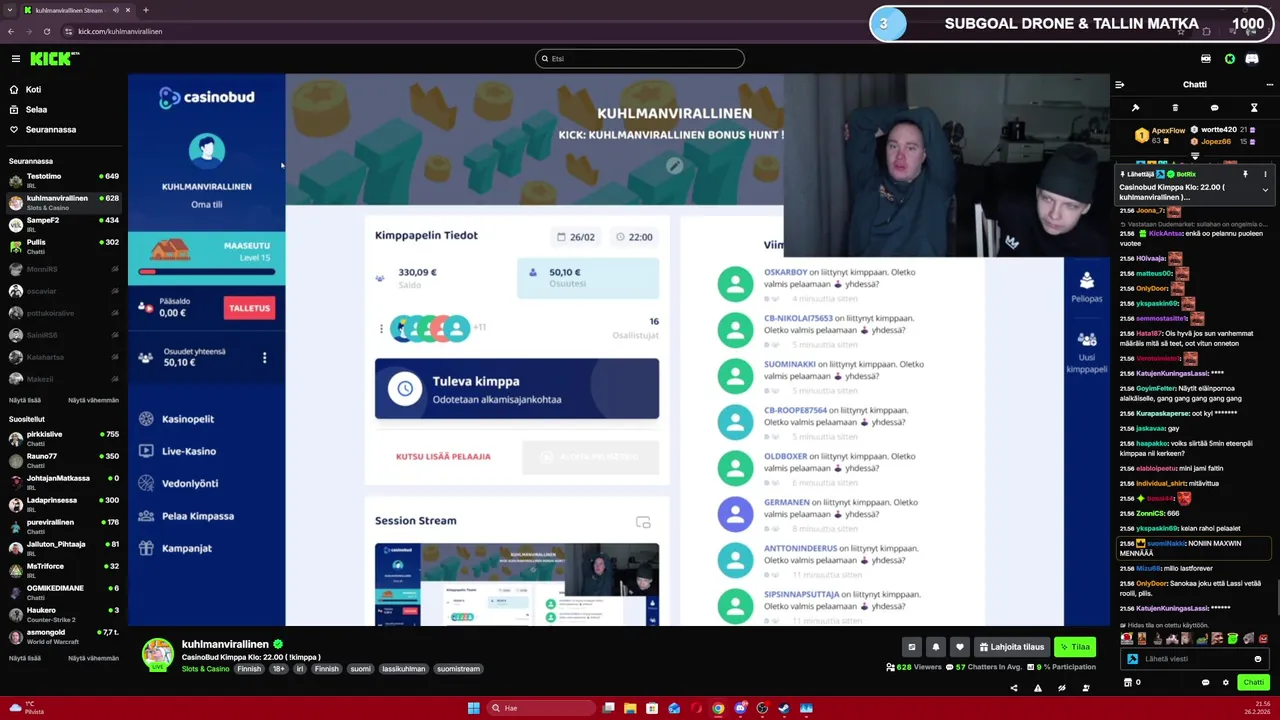The height and width of the screenshot is (720, 1280).
Task: Click Finnish language tag under stream title
Action: click(x=249, y=669)
